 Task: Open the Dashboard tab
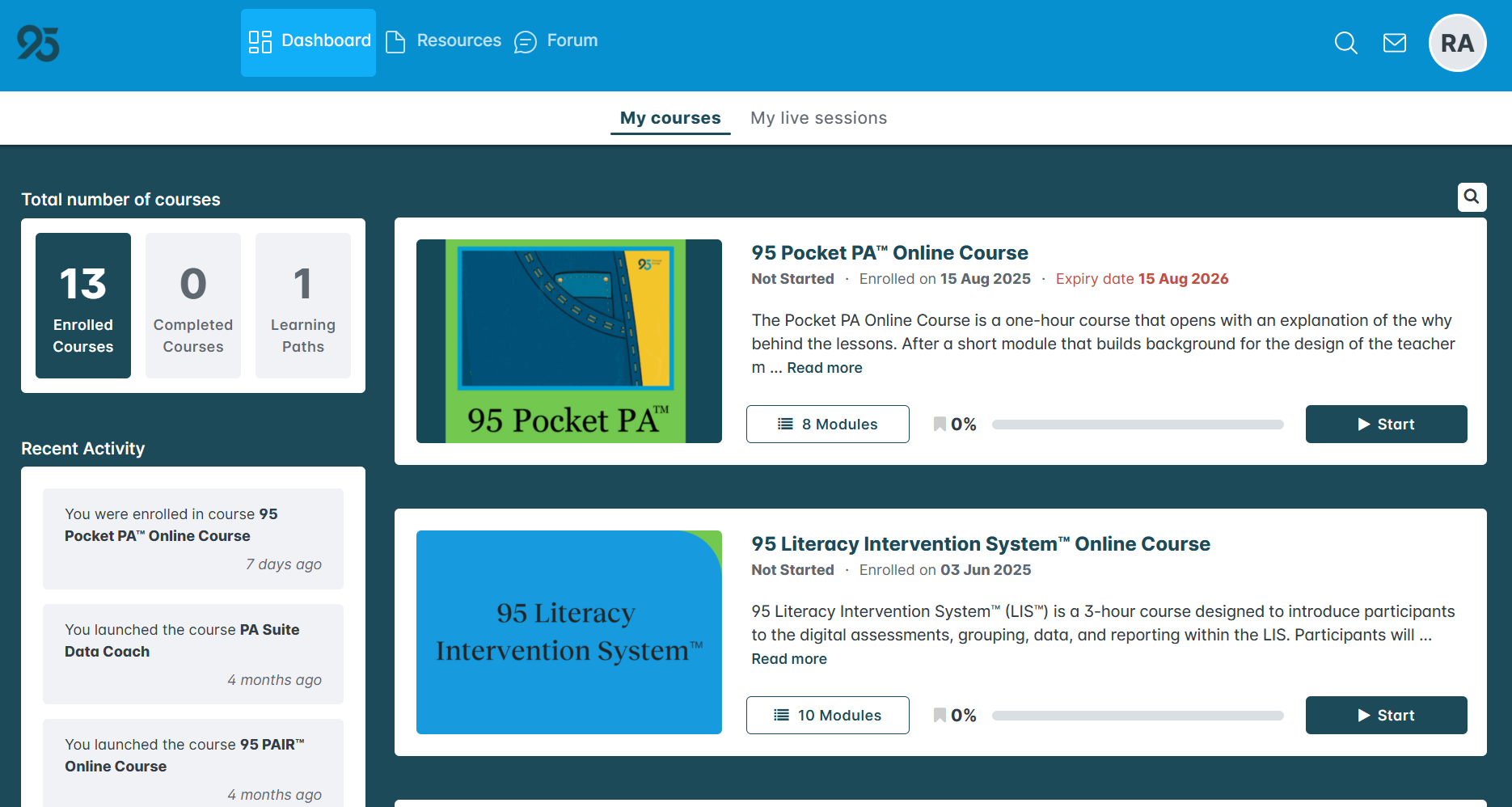pyautogui.click(x=308, y=43)
